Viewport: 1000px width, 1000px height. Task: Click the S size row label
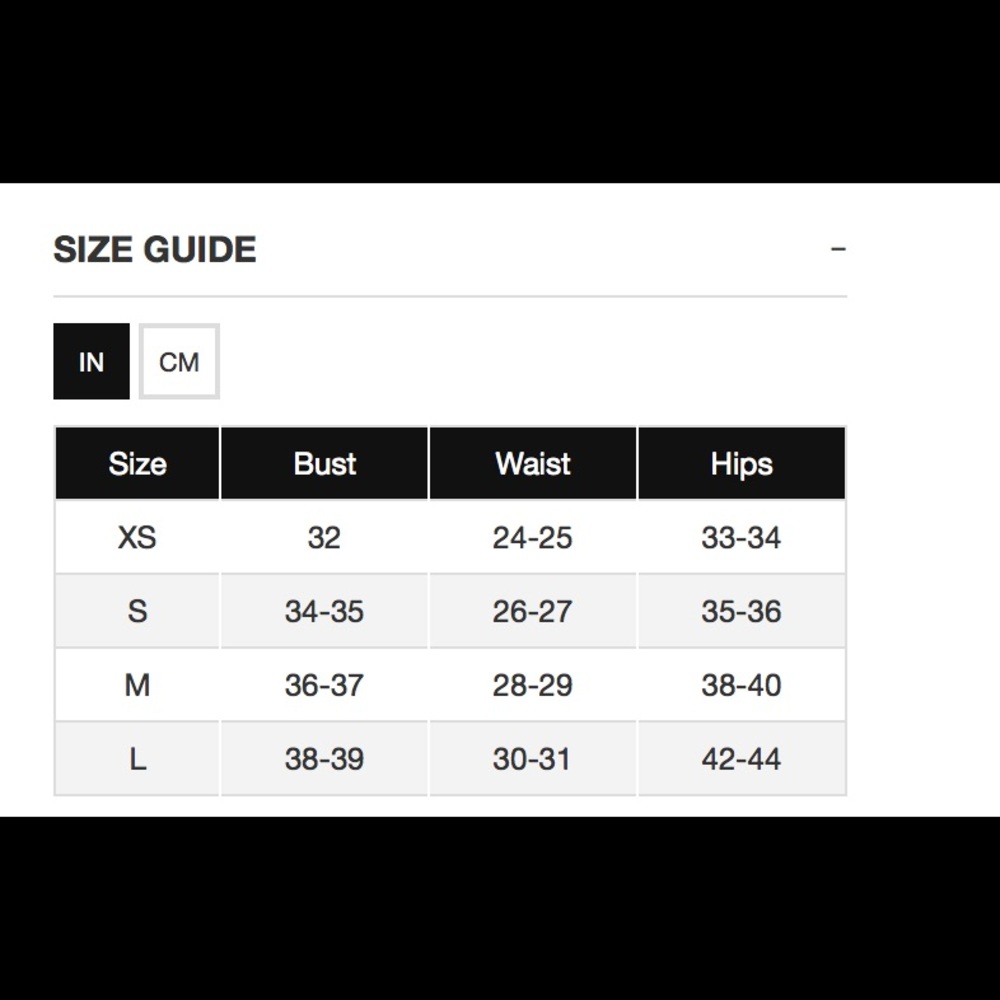[137, 611]
